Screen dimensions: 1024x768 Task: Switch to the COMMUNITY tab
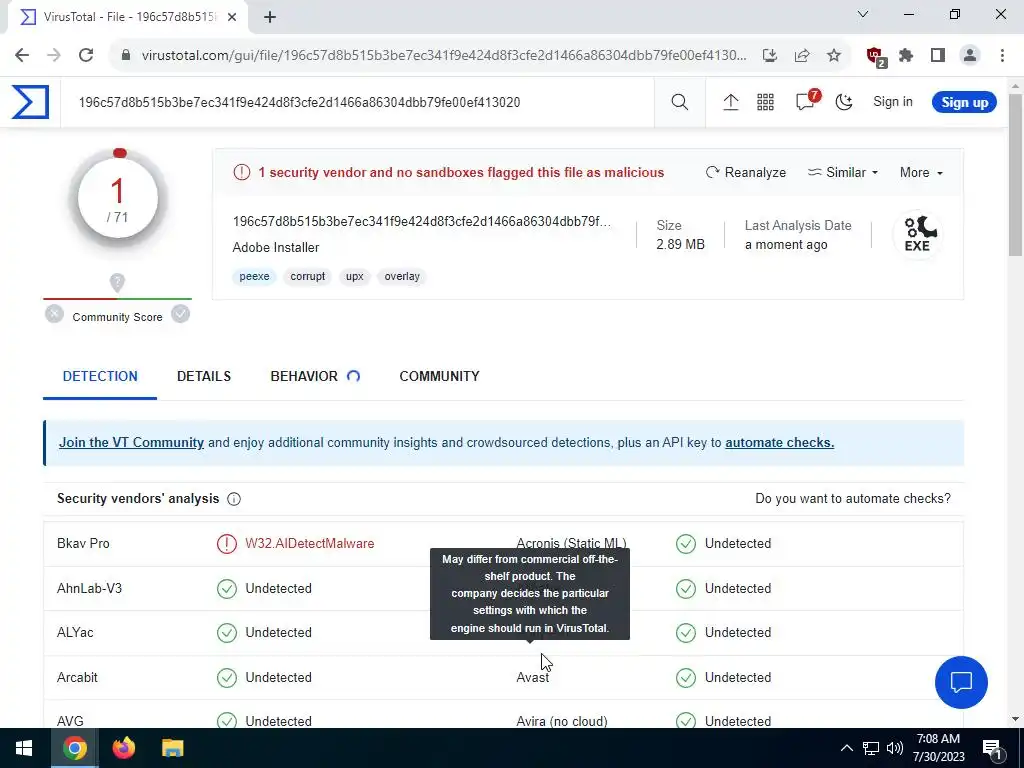tap(440, 376)
